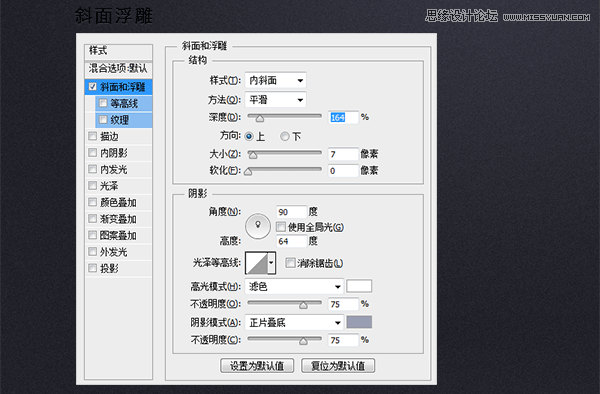Click the light angle dial
The width and height of the screenshot is (600, 394).
[258, 226]
